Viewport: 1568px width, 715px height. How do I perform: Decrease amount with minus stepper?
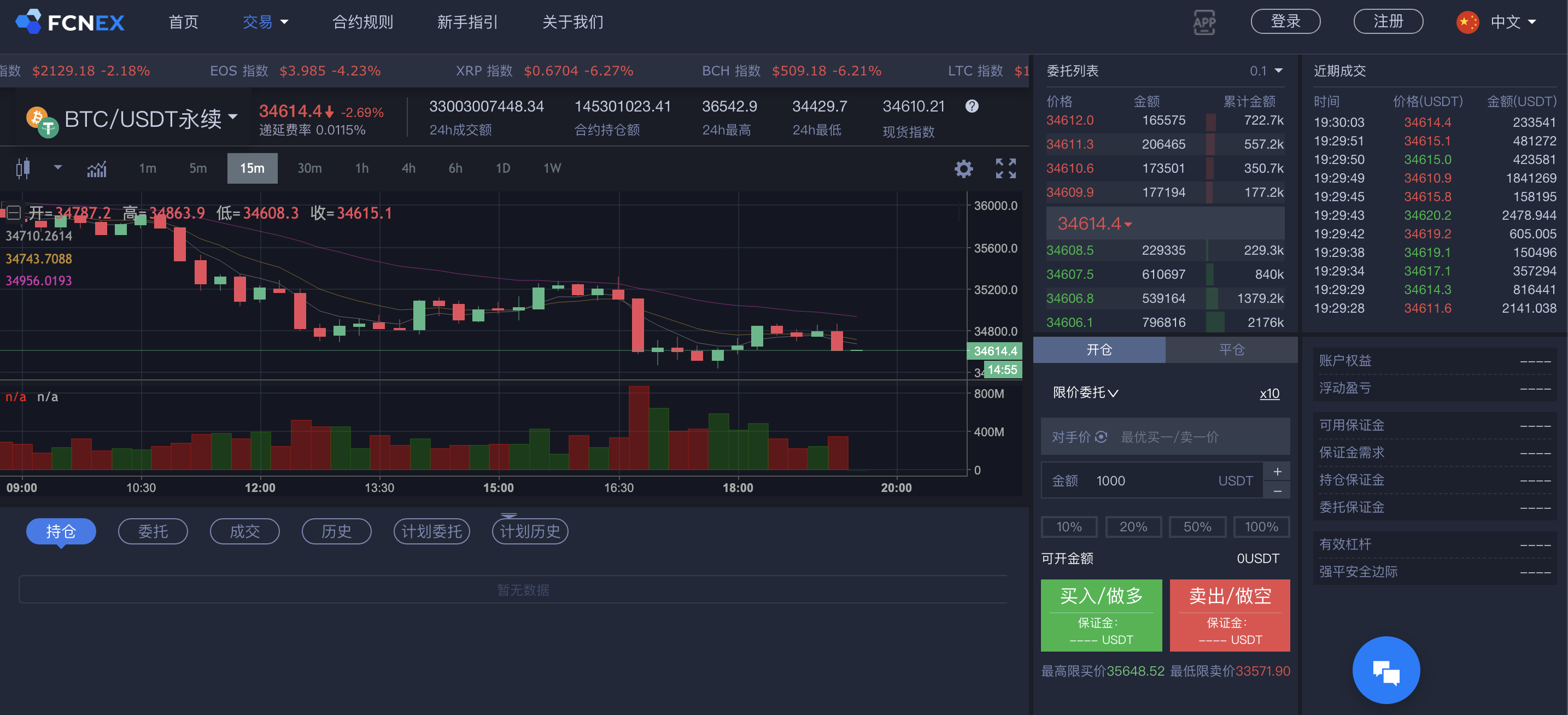pos(1277,490)
